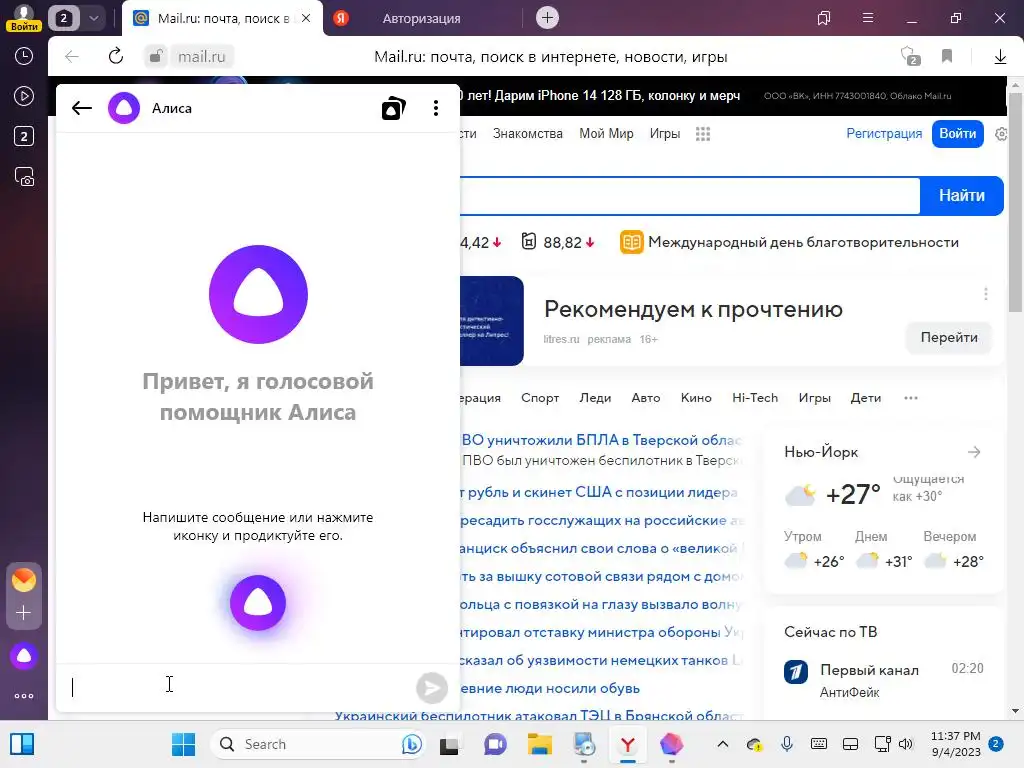1024x768 pixels.
Task: Open Yandex Browser taskbar icon
Action: (628, 744)
